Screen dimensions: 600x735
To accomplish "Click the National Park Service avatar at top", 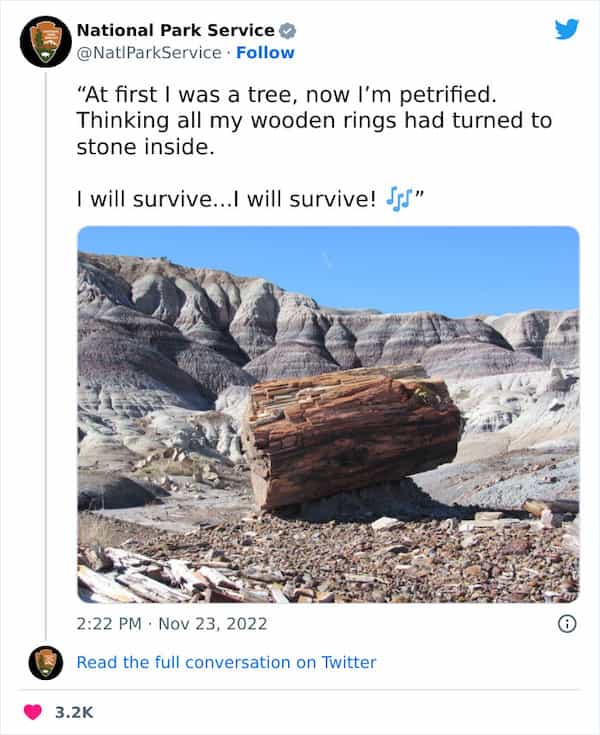I will (45, 42).
